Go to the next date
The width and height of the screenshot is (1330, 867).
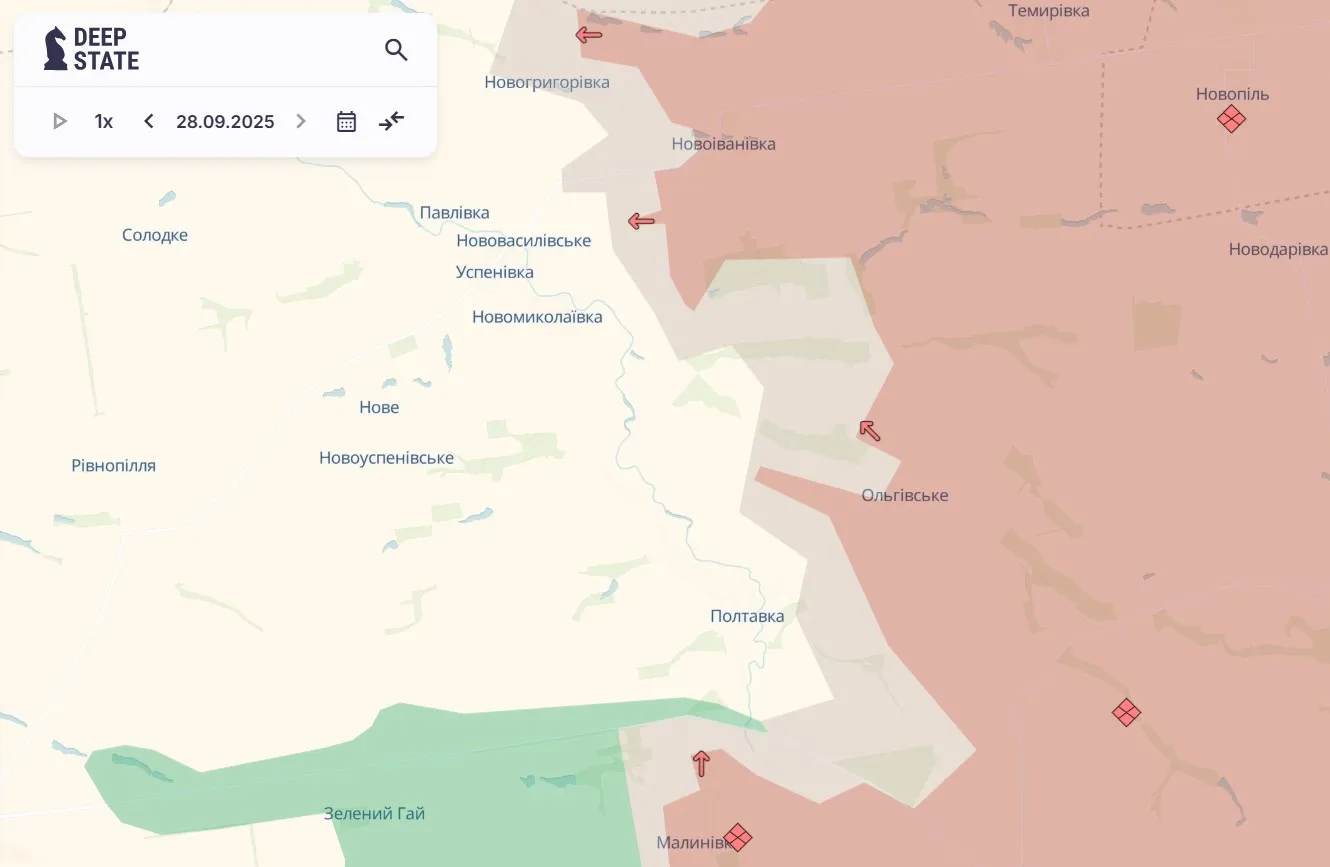301,122
